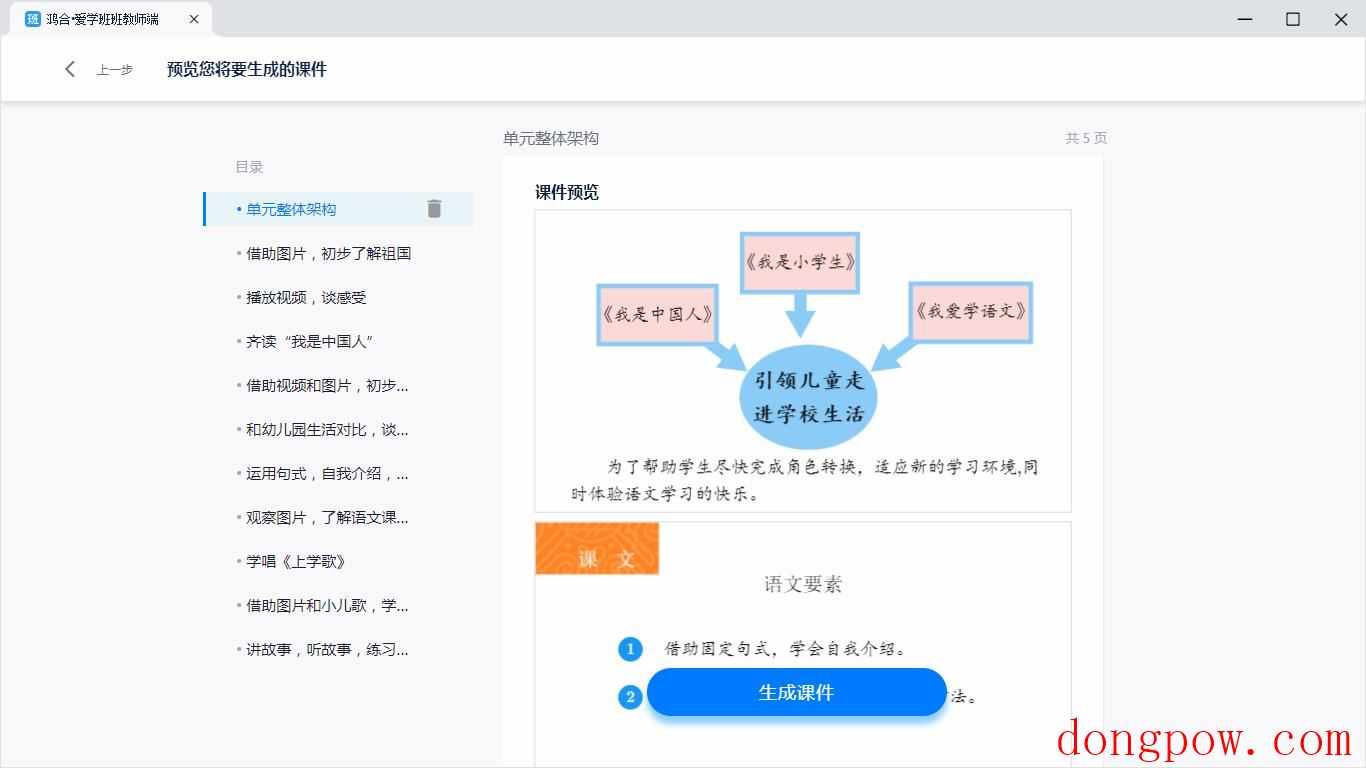Viewport: 1366px width, 768px height.
Task: Minimize the application window
Action: (x=1245, y=19)
